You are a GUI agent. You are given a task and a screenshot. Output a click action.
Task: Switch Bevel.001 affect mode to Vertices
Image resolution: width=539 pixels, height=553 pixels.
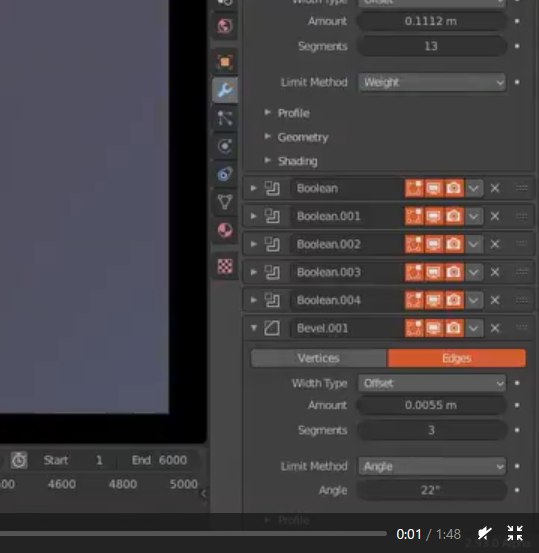[319, 358]
